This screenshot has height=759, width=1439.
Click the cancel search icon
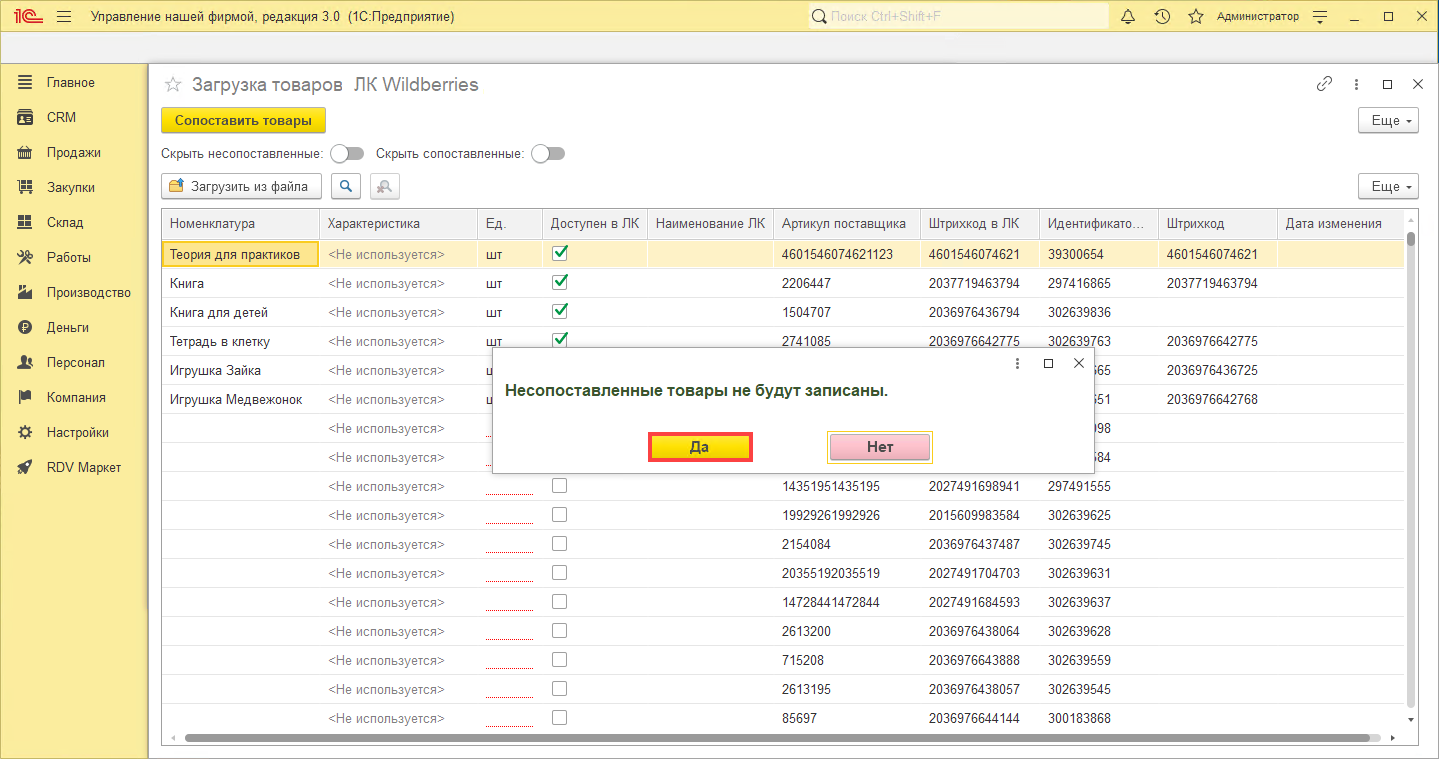click(385, 186)
